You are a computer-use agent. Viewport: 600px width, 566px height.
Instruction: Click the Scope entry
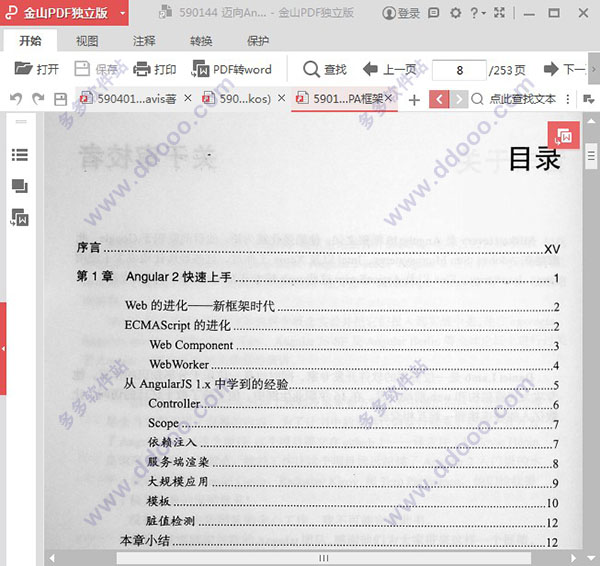(x=354, y=424)
